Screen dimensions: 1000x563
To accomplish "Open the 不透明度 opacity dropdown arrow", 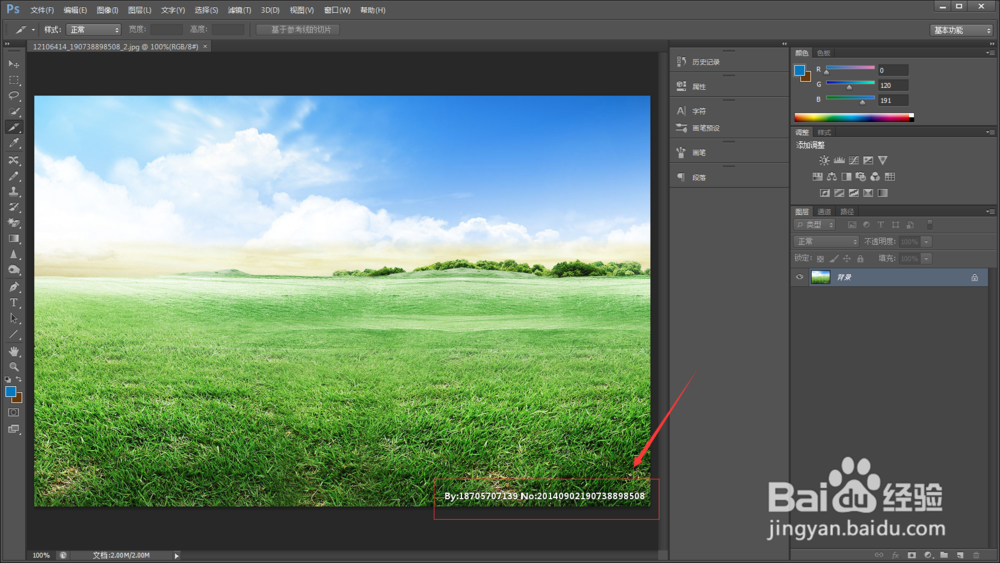I will [x=927, y=242].
